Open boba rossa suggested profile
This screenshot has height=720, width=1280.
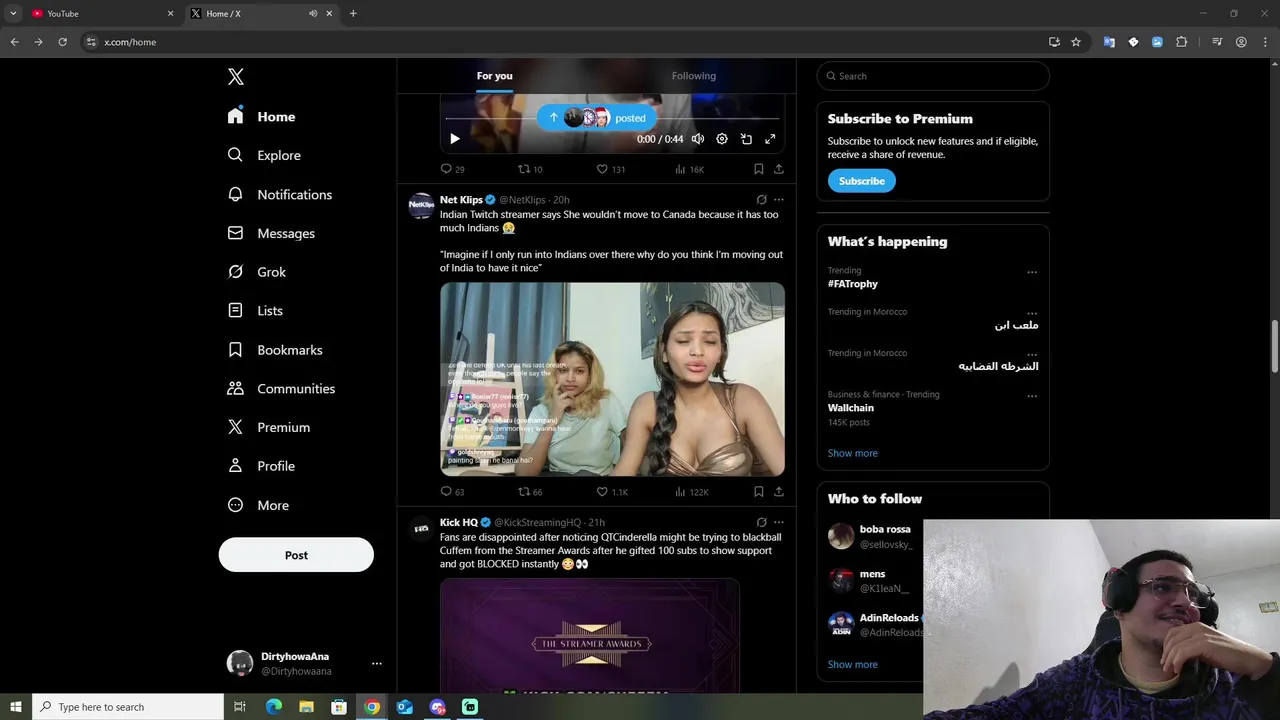click(x=885, y=529)
